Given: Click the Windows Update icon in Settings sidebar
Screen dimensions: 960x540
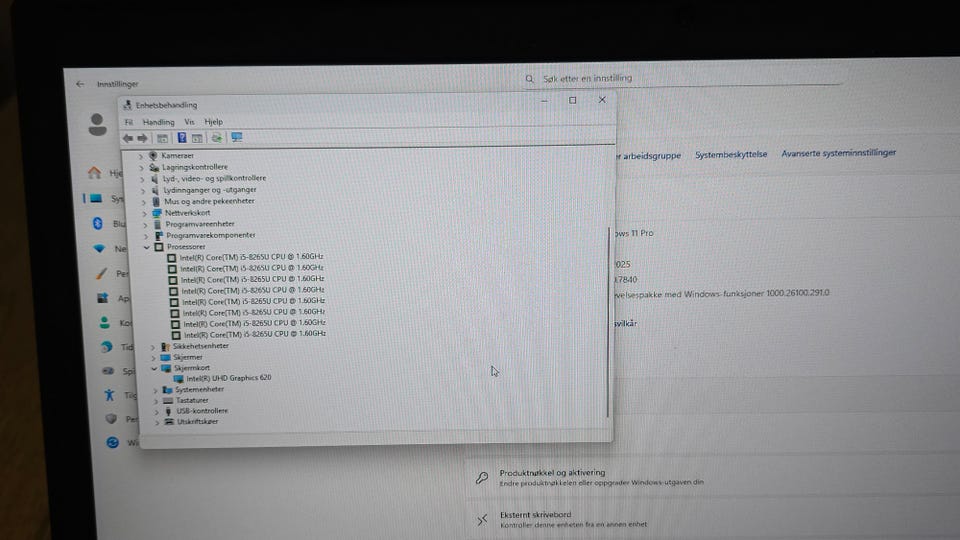Looking at the screenshot, I should coord(113,442).
